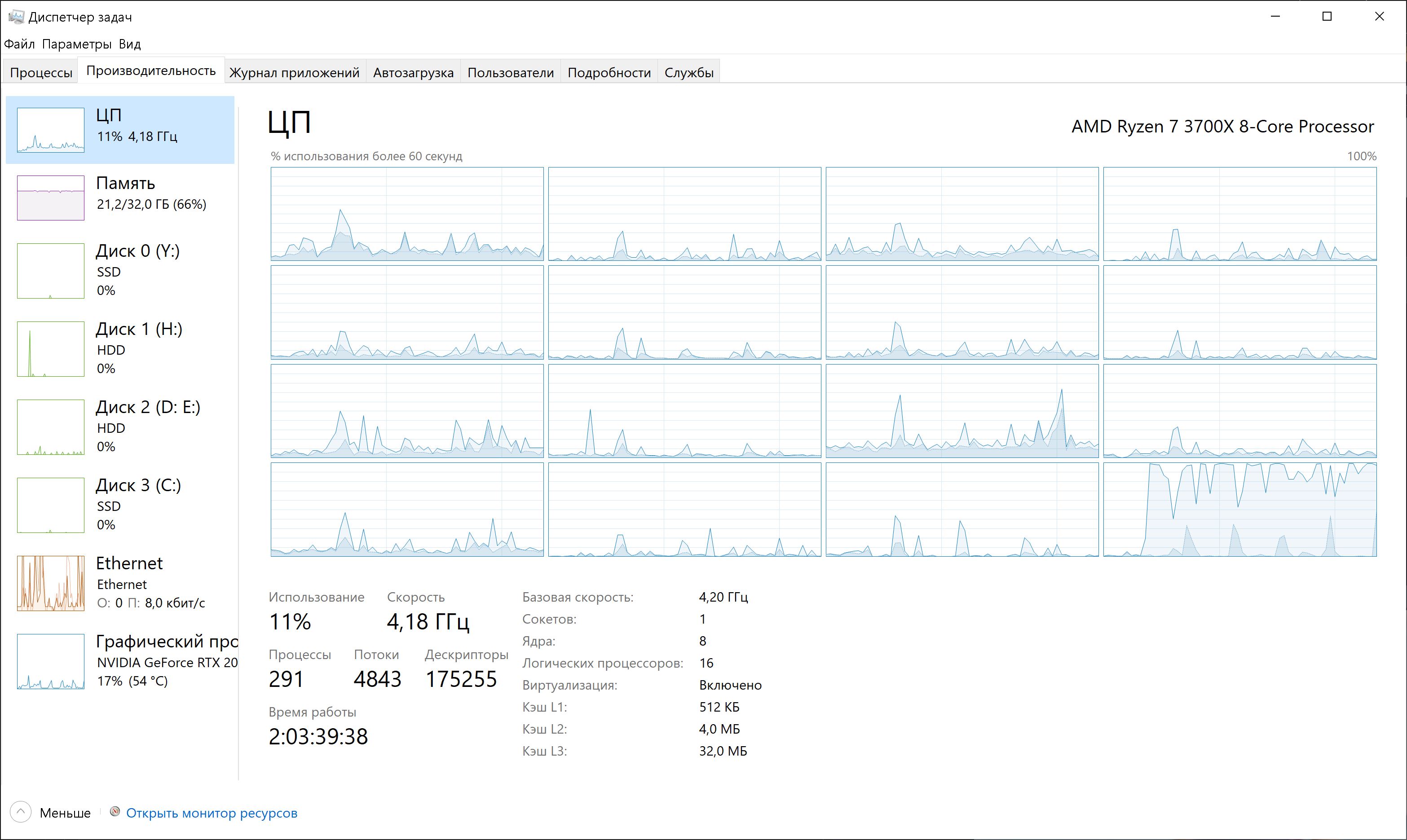Go to the Подробности tab
This screenshot has height=840, width=1407.
tap(609, 72)
